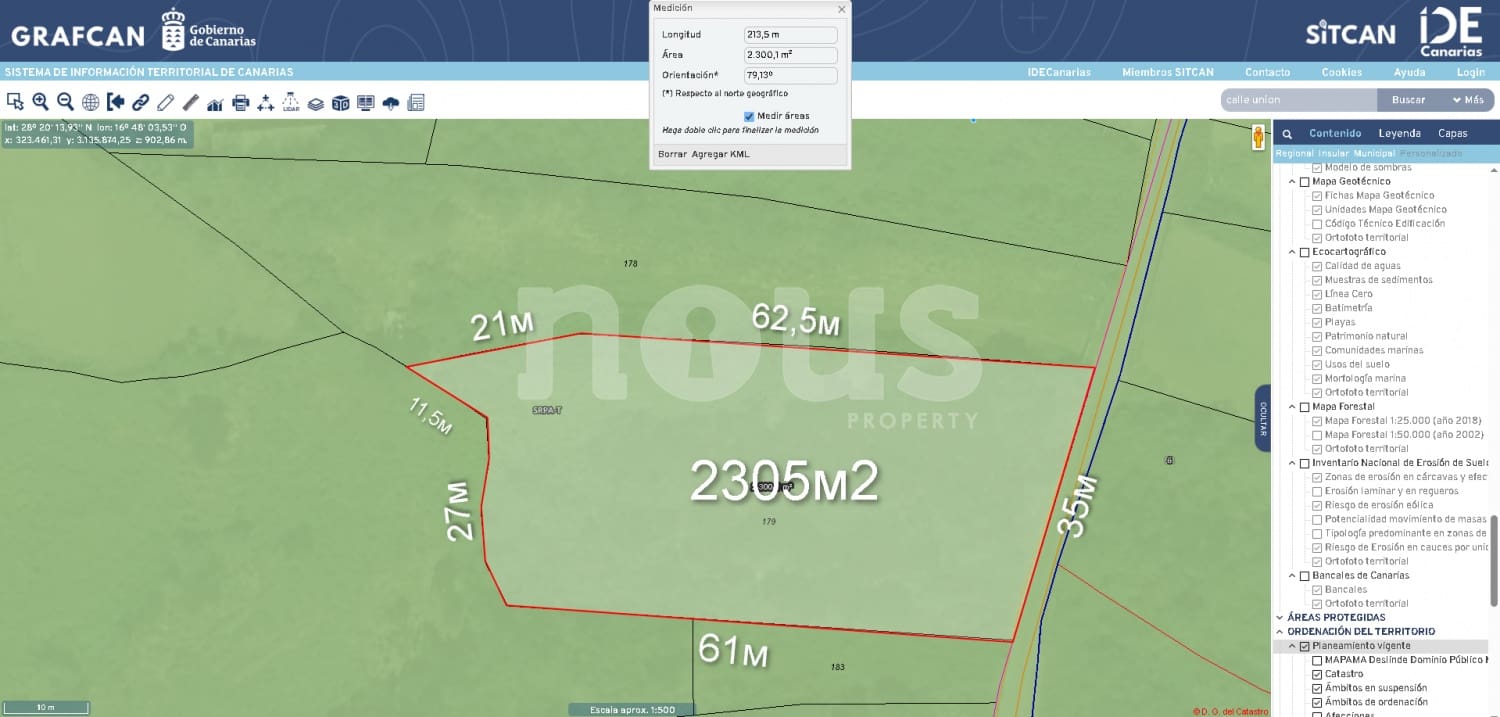Click the 'calle unión' search field

tap(1299, 100)
